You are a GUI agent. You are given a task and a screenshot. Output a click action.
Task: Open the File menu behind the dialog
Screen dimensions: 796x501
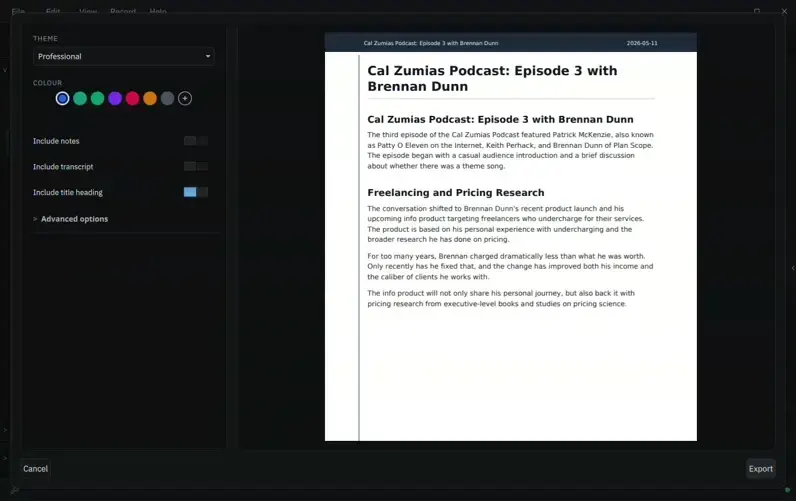tap(18, 11)
